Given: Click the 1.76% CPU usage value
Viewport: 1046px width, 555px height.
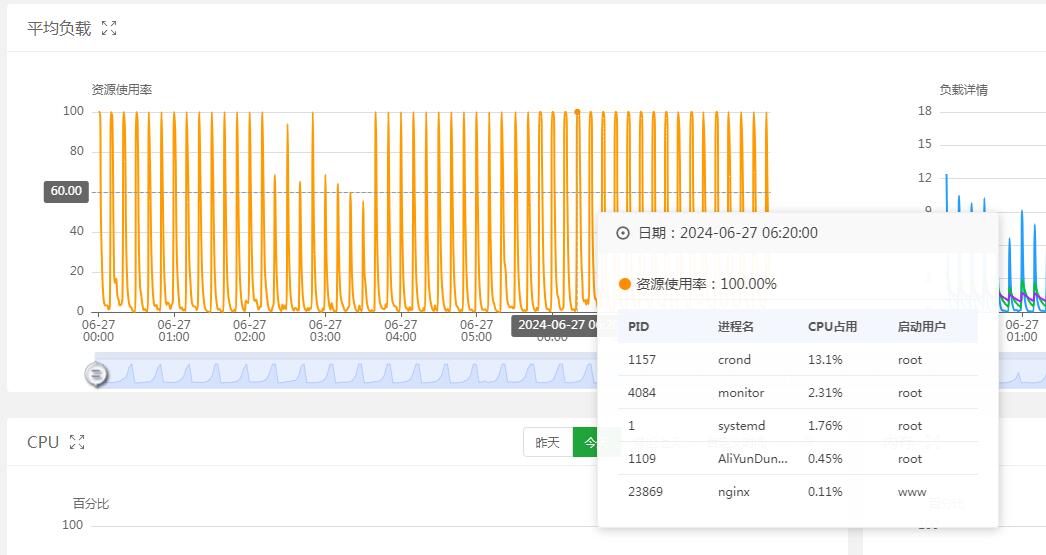Looking at the screenshot, I should click(x=825, y=426).
